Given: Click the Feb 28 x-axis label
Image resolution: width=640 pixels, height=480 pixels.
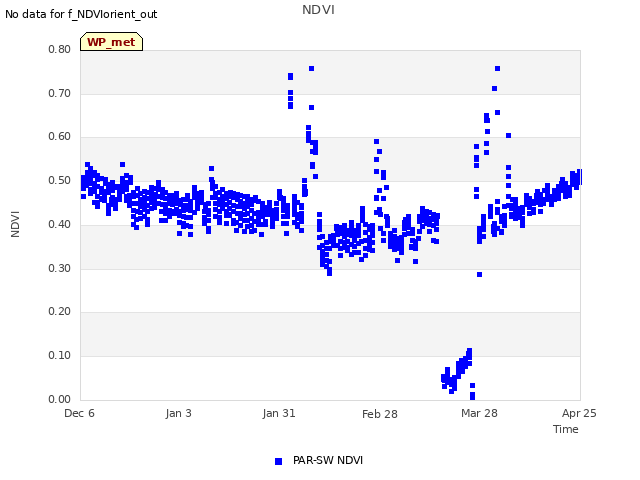Looking at the screenshot, I should point(380,414).
